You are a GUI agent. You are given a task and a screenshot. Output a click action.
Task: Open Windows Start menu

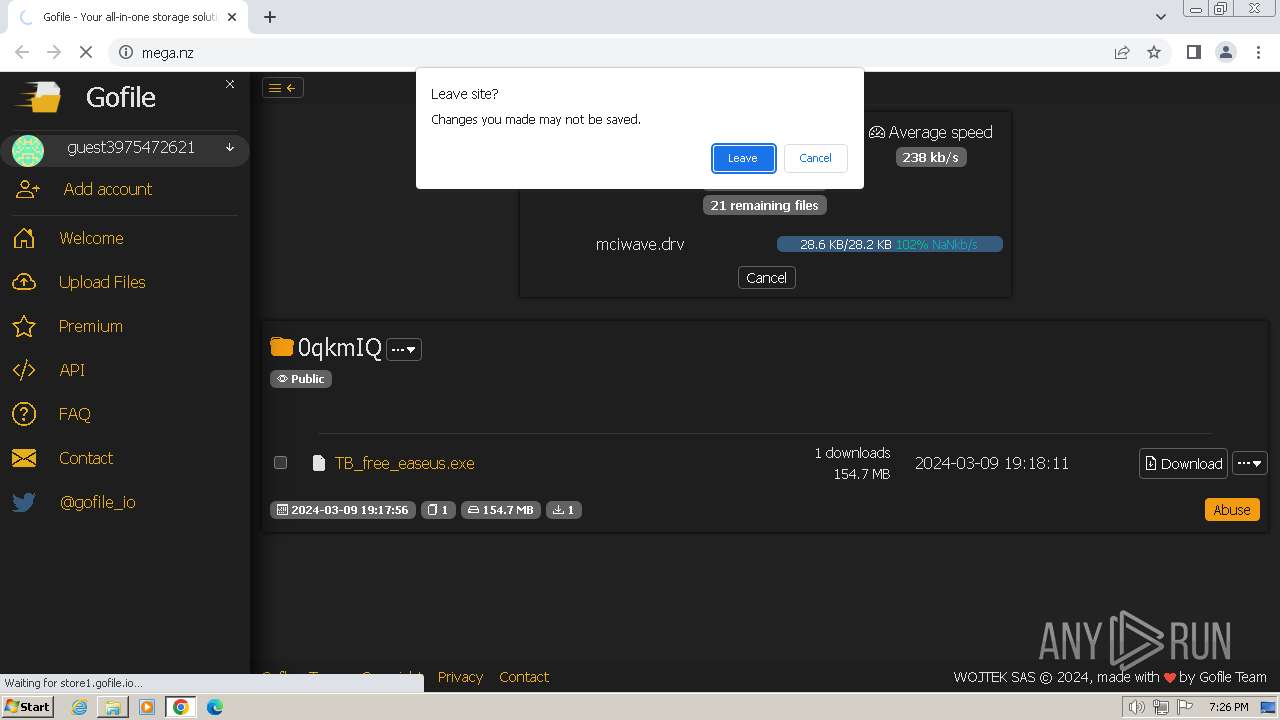[x=27, y=707]
